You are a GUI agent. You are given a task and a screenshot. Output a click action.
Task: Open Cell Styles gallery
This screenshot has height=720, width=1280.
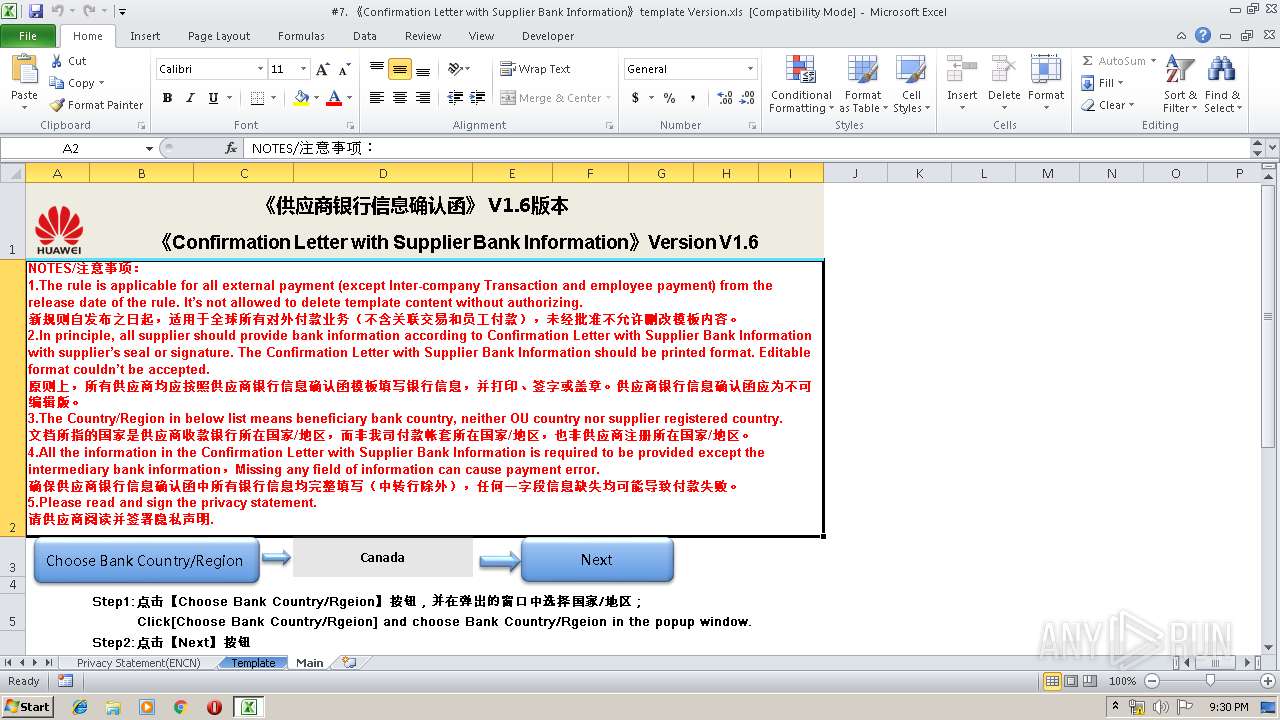click(x=911, y=85)
